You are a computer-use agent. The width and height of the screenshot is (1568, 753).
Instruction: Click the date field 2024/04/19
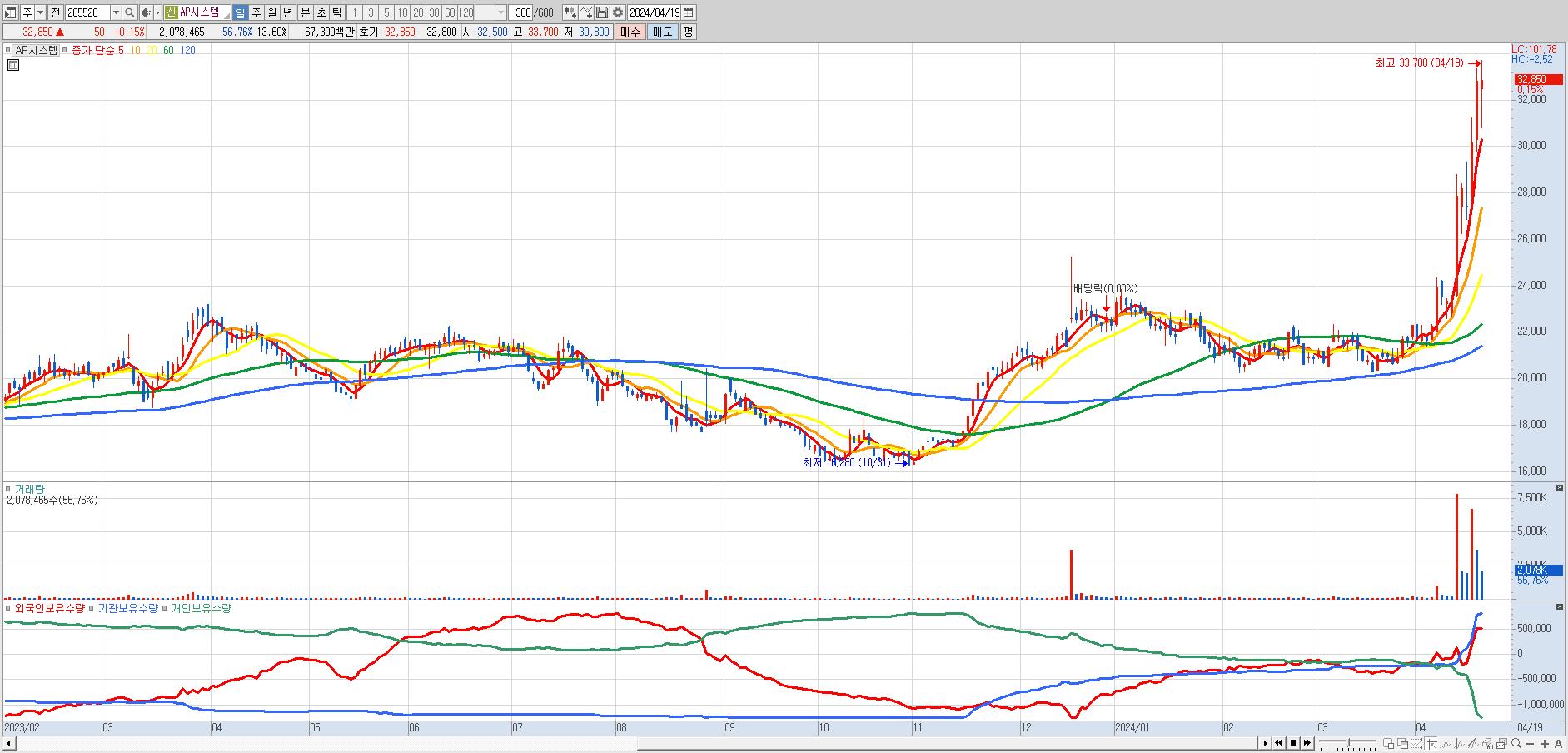(655, 12)
